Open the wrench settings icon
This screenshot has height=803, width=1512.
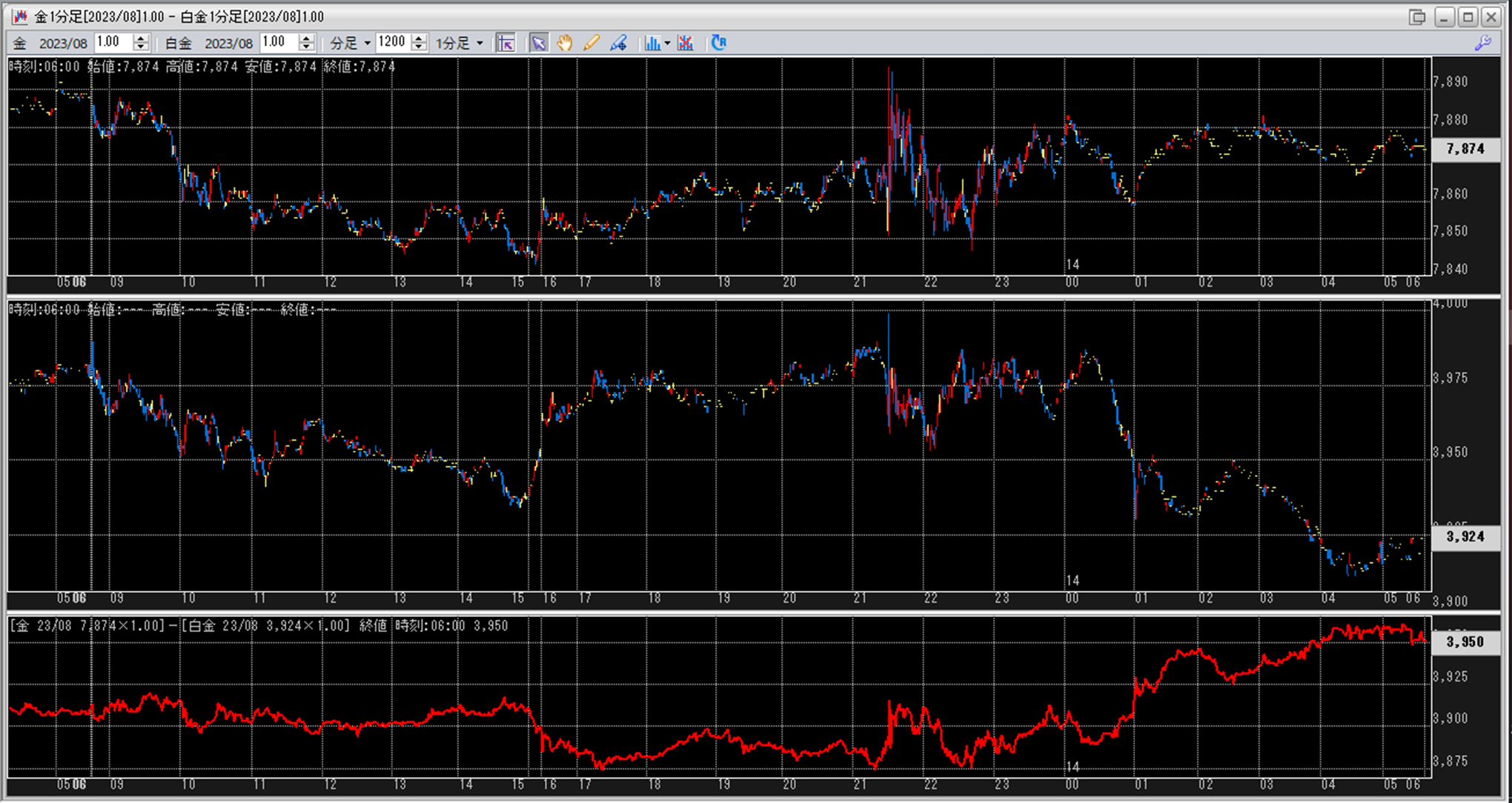[x=1482, y=43]
